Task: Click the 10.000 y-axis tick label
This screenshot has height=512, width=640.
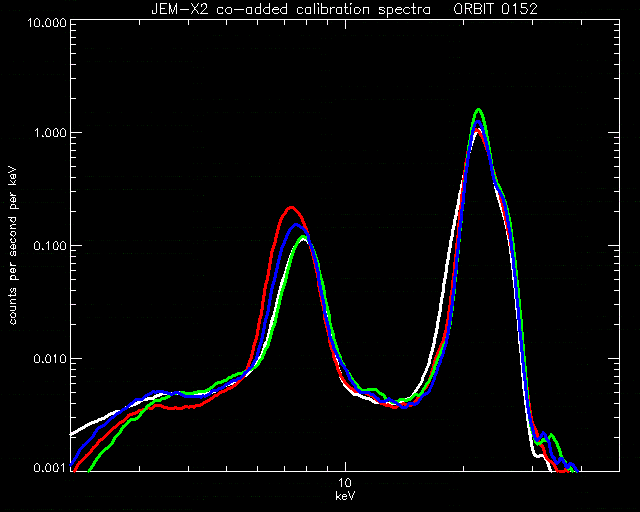Action: 47,22
